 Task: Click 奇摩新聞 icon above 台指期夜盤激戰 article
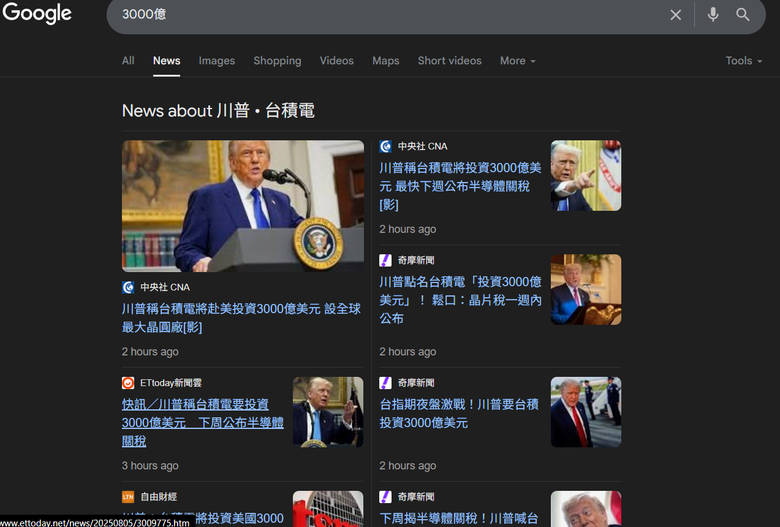(x=386, y=383)
